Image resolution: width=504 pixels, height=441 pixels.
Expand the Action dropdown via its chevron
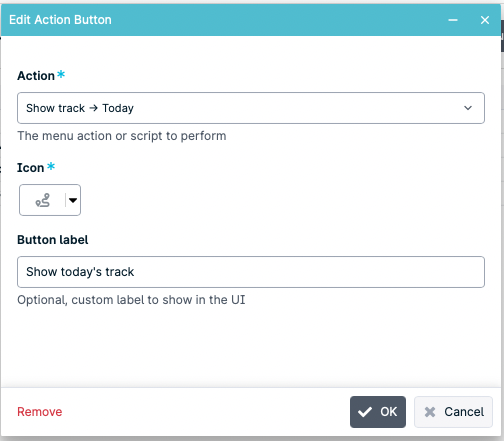tap(468, 108)
